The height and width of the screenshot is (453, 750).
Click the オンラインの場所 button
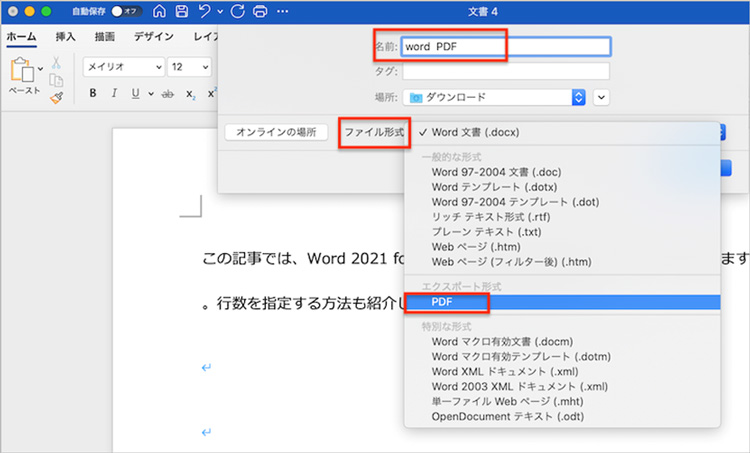tap(277, 132)
